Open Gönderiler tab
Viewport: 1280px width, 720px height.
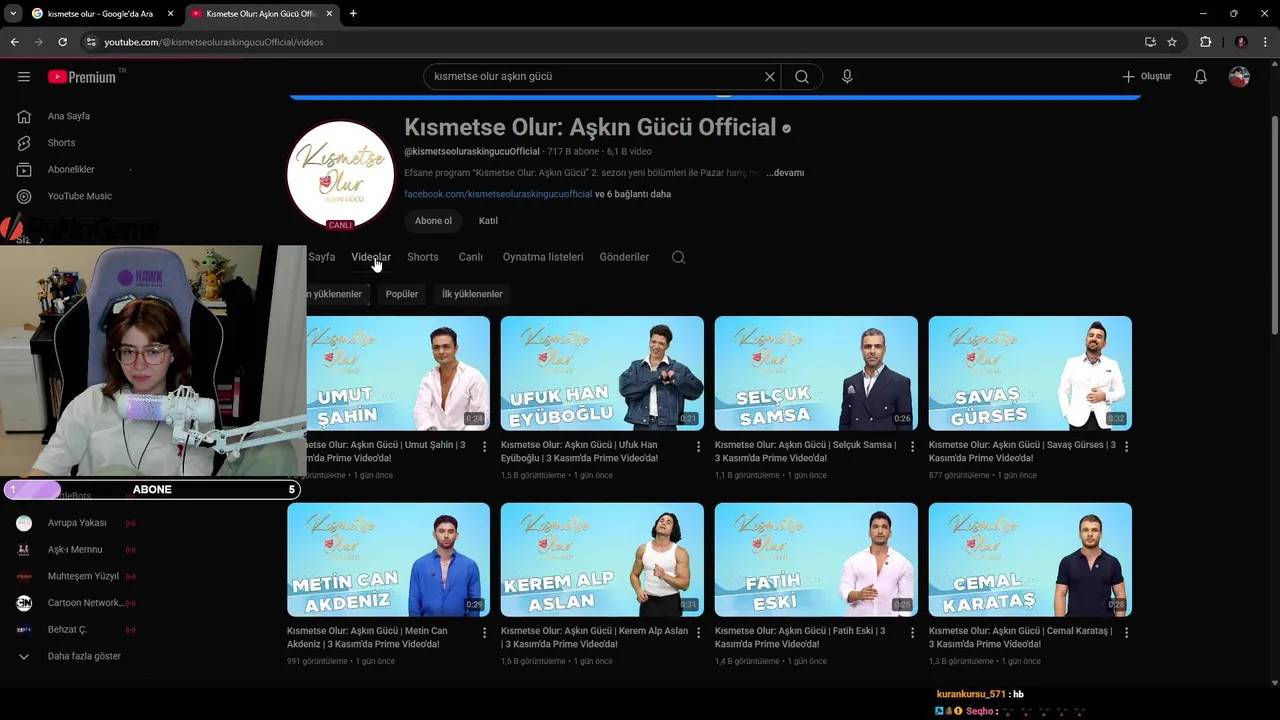point(624,257)
